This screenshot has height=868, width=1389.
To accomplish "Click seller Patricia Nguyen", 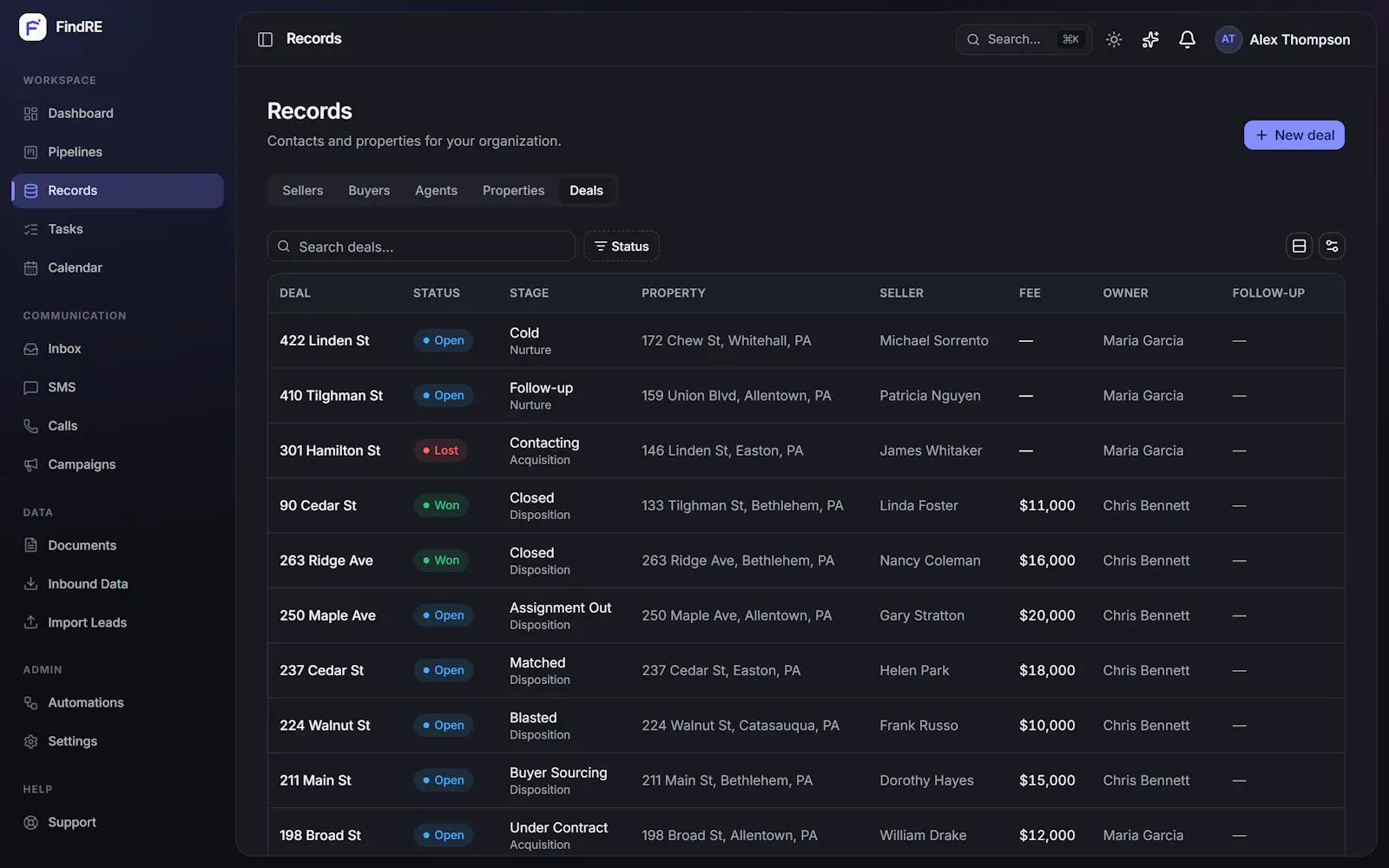I will pyautogui.click(x=930, y=396).
